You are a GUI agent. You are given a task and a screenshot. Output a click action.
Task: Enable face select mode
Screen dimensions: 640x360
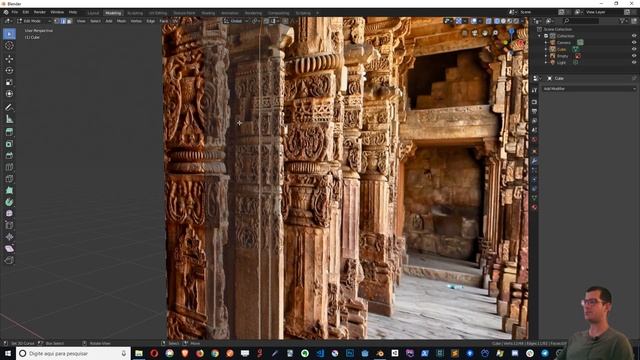tap(69, 21)
